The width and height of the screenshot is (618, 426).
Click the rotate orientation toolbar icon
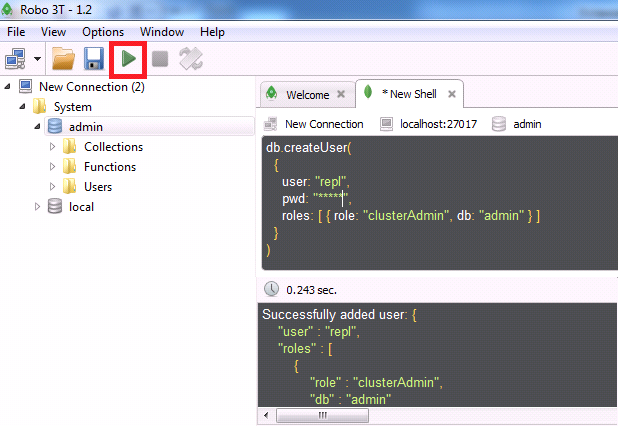click(191, 59)
